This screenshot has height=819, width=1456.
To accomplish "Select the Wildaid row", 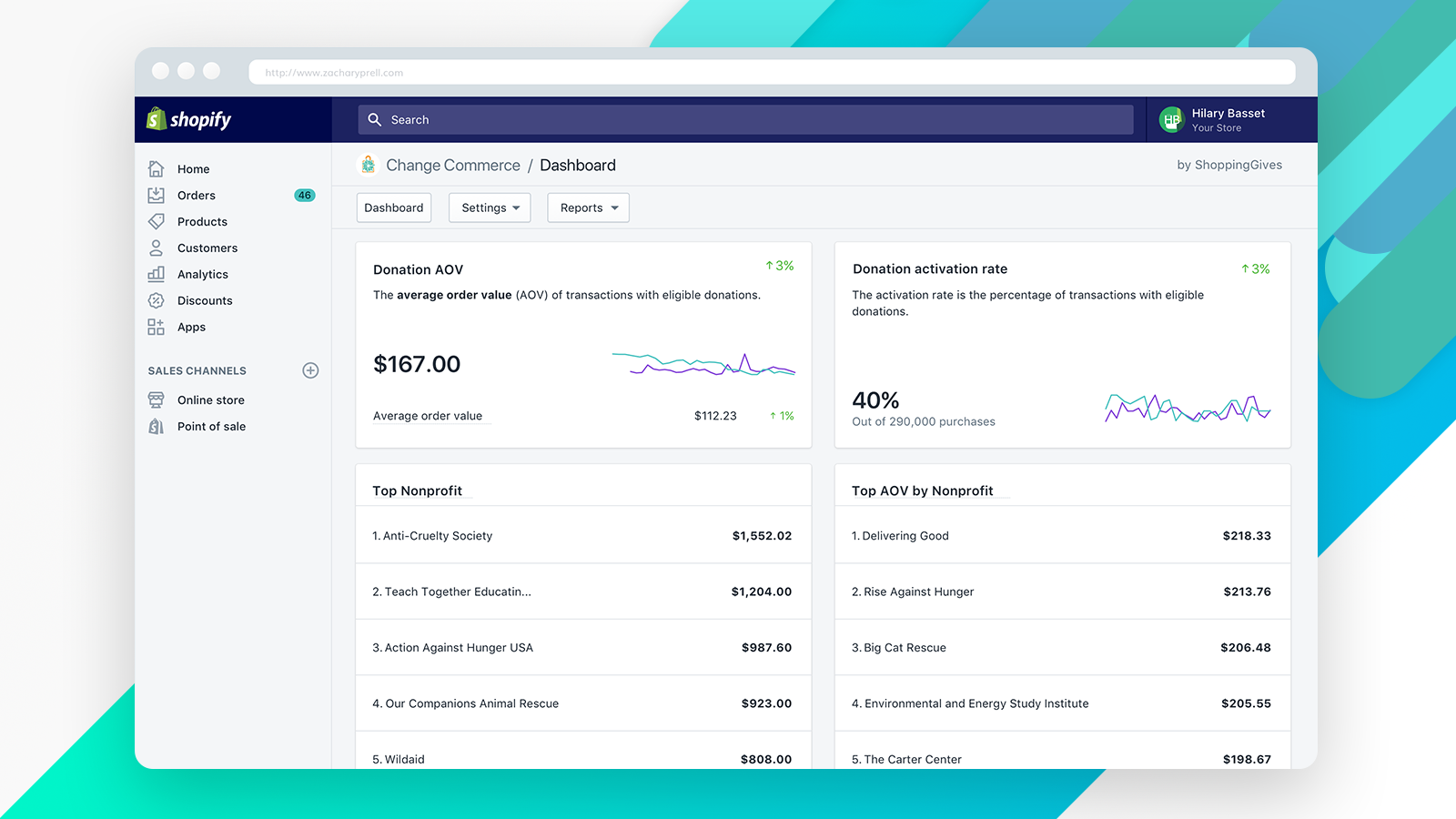I will tap(583, 751).
